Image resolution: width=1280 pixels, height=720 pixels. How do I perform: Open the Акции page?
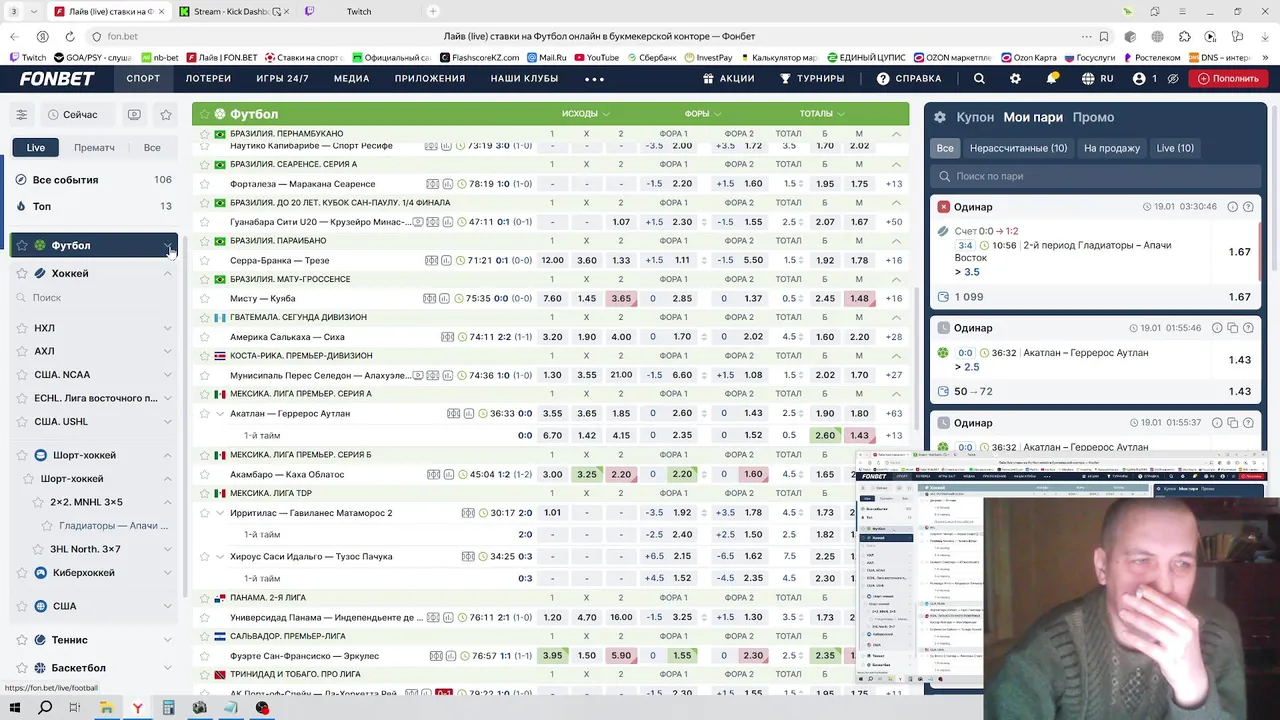tap(728, 78)
